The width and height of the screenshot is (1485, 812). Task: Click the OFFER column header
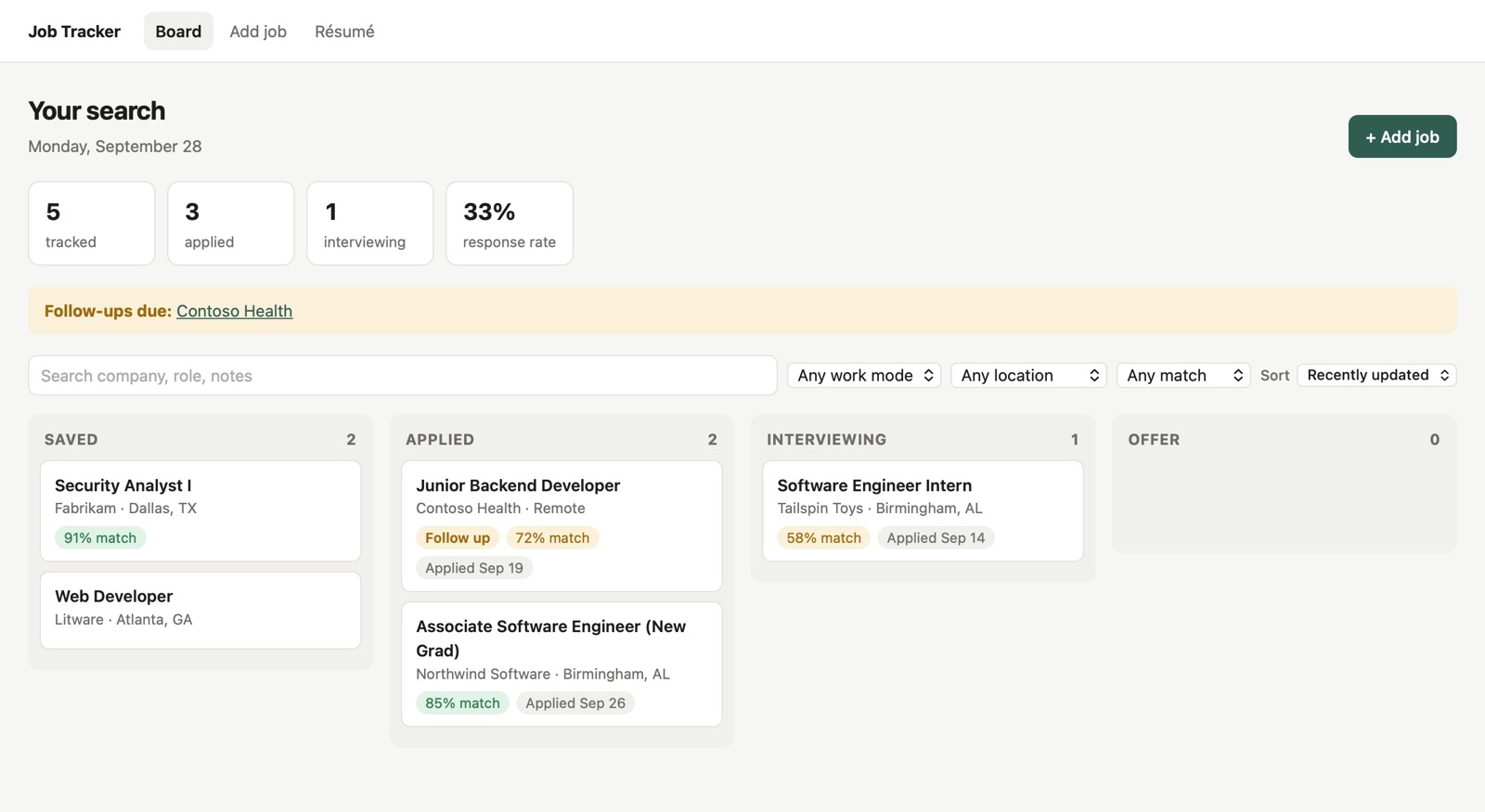pyautogui.click(x=1154, y=440)
